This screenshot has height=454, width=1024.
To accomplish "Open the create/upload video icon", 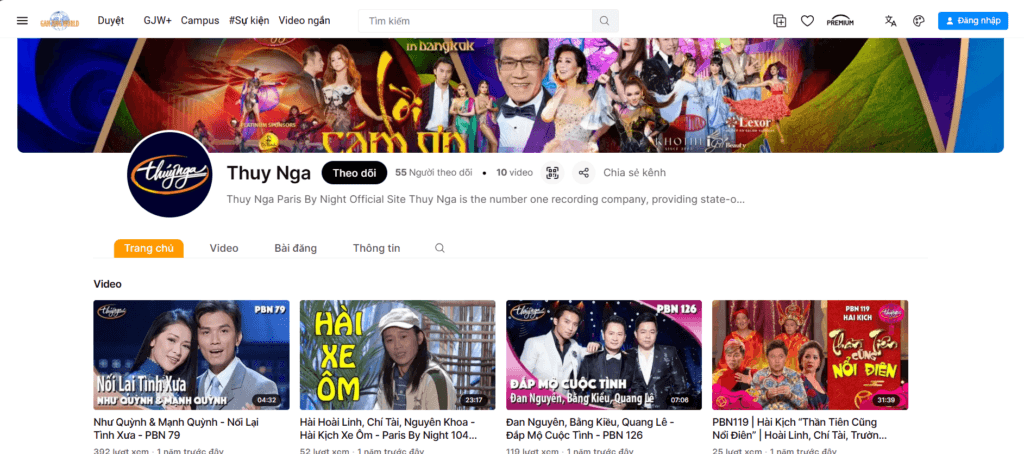I will click(780, 21).
